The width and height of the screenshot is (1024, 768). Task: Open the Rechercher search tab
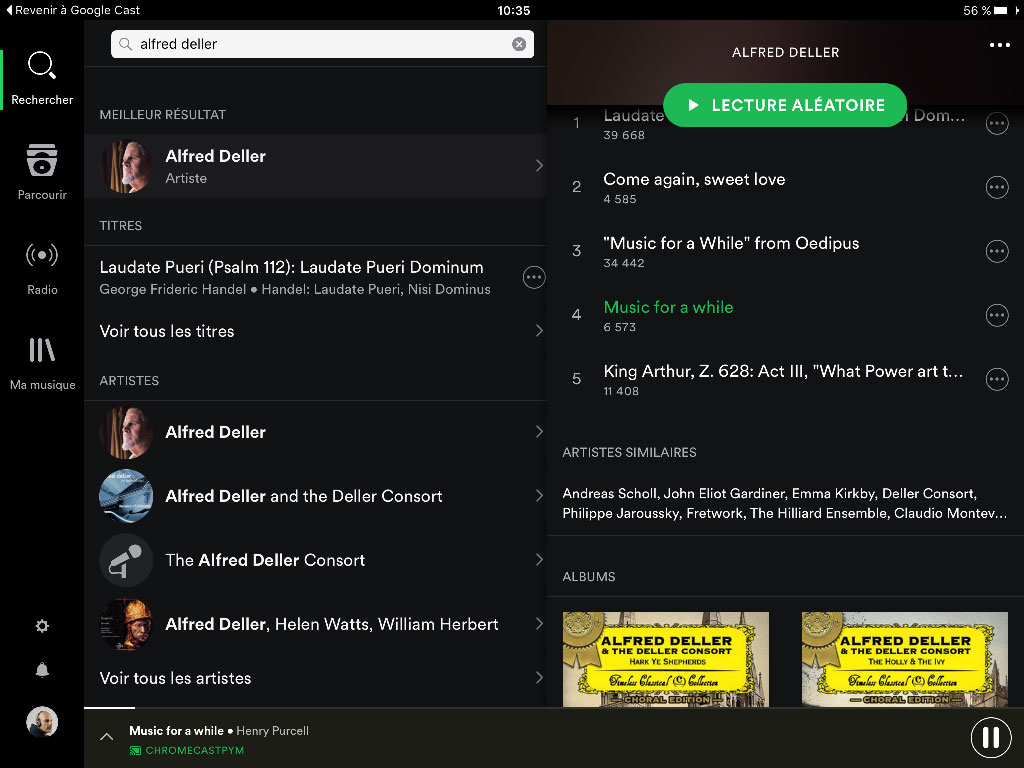[42, 78]
